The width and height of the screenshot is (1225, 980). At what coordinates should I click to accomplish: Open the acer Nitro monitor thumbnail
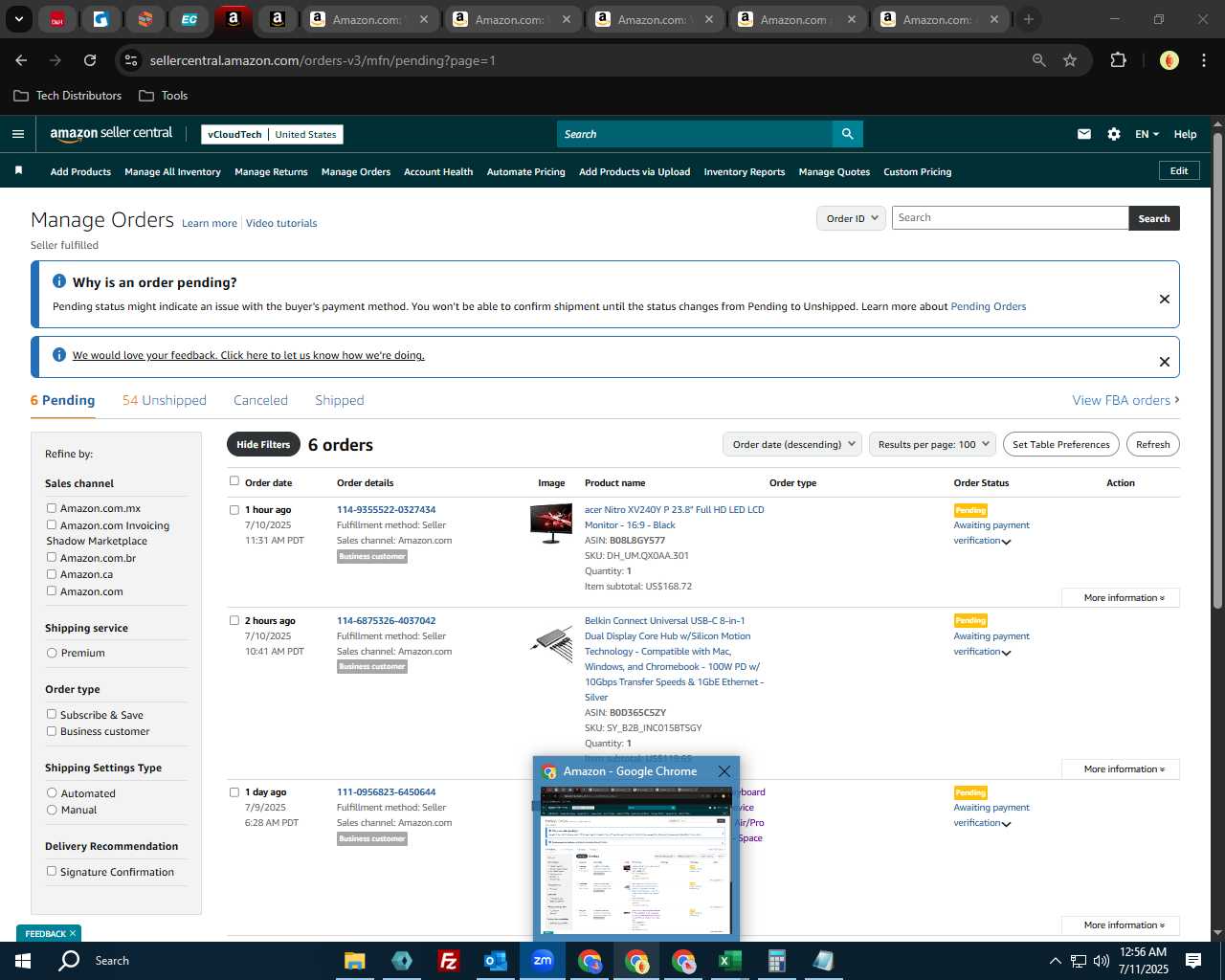[x=551, y=523]
